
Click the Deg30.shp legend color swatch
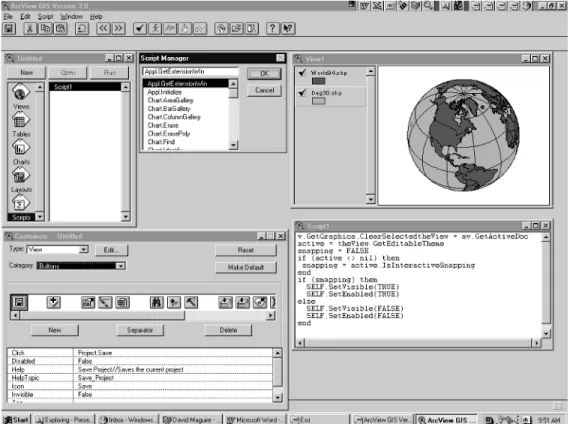point(318,101)
